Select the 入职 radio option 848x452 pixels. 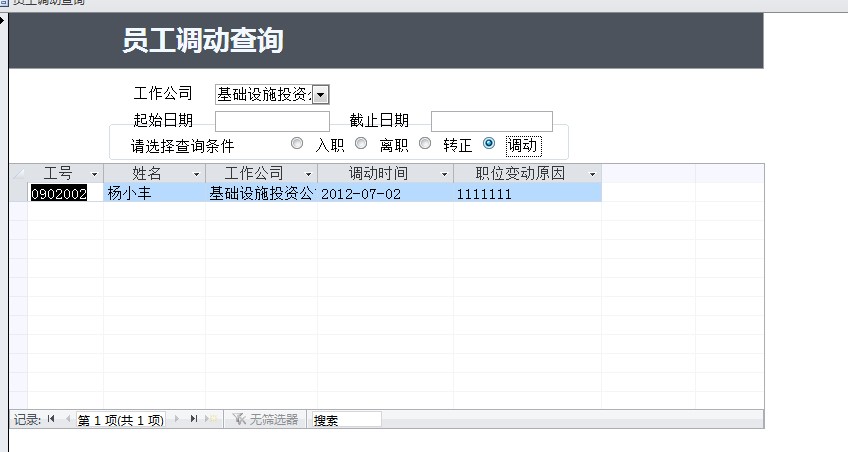[297, 143]
